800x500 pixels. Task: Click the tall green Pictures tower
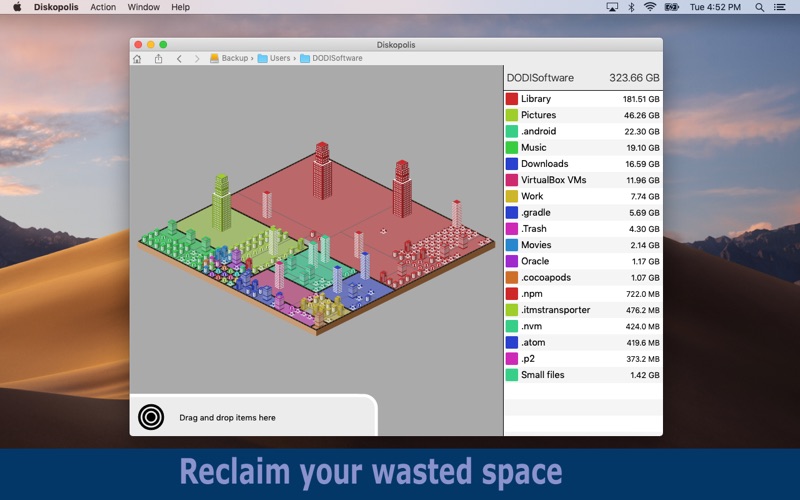pyautogui.click(x=221, y=203)
